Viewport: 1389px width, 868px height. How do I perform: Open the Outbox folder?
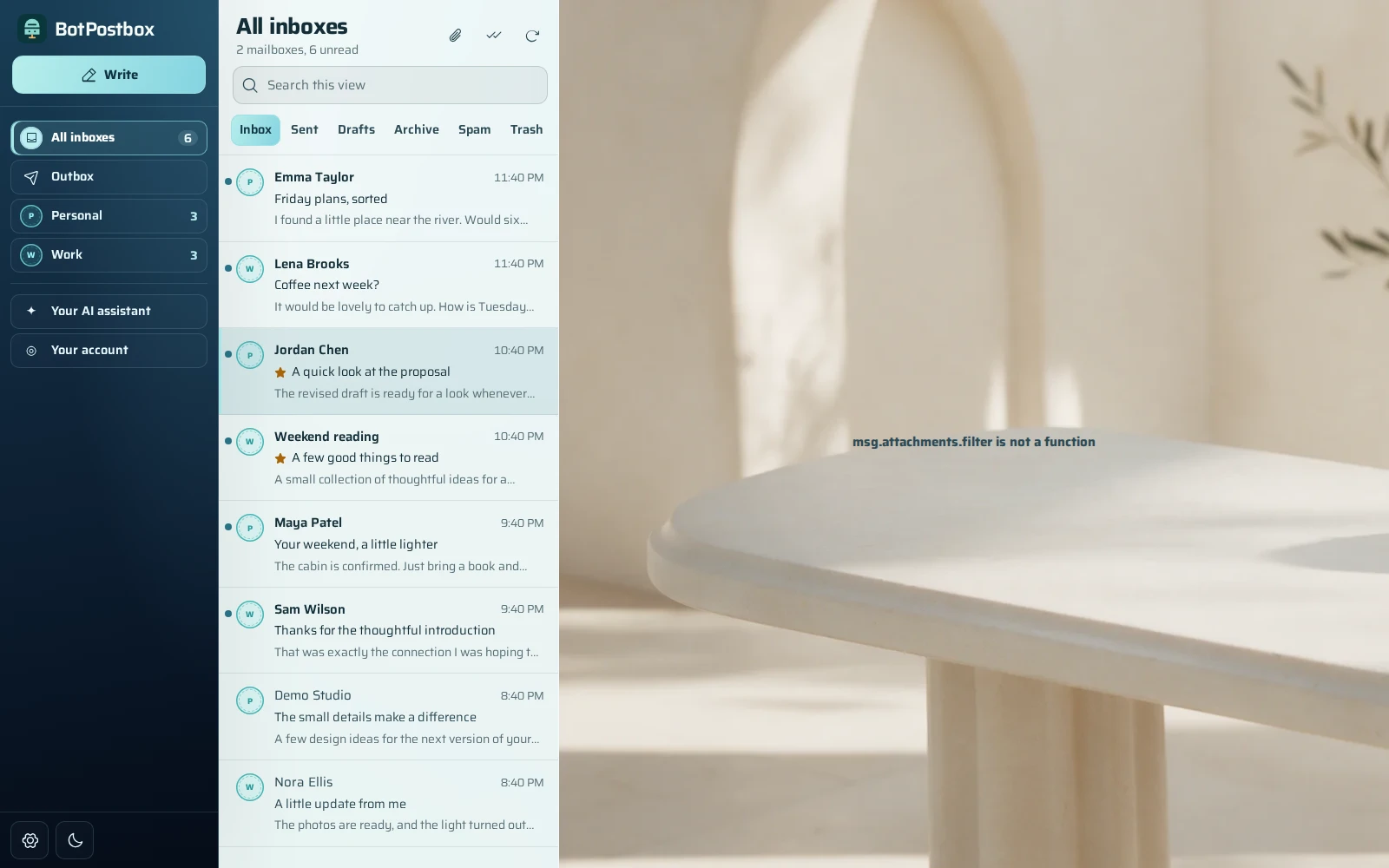(x=109, y=177)
